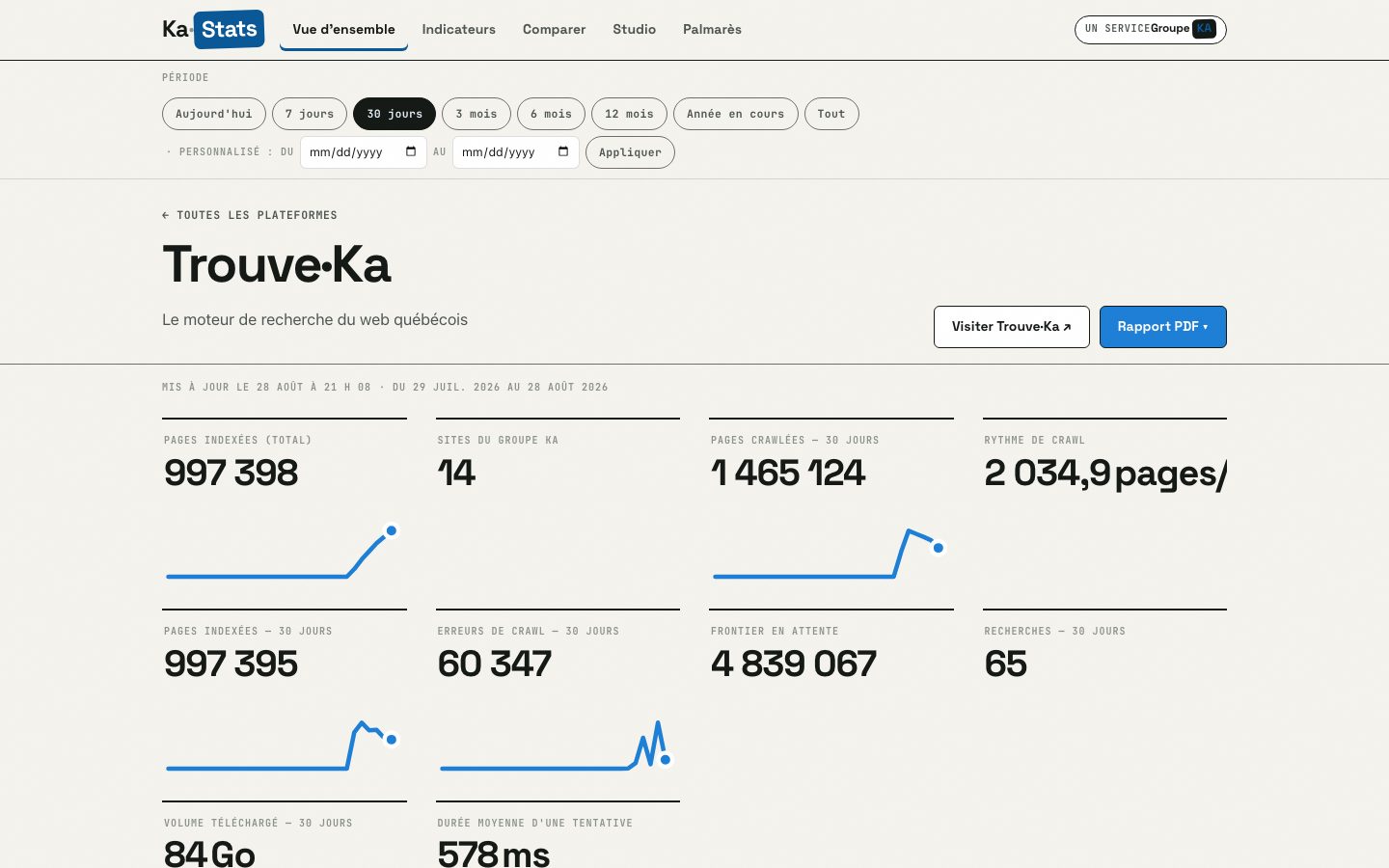Click the Volume téléchargé value 84 Go
The height and width of the screenshot is (868, 1389).
tap(210, 853)
